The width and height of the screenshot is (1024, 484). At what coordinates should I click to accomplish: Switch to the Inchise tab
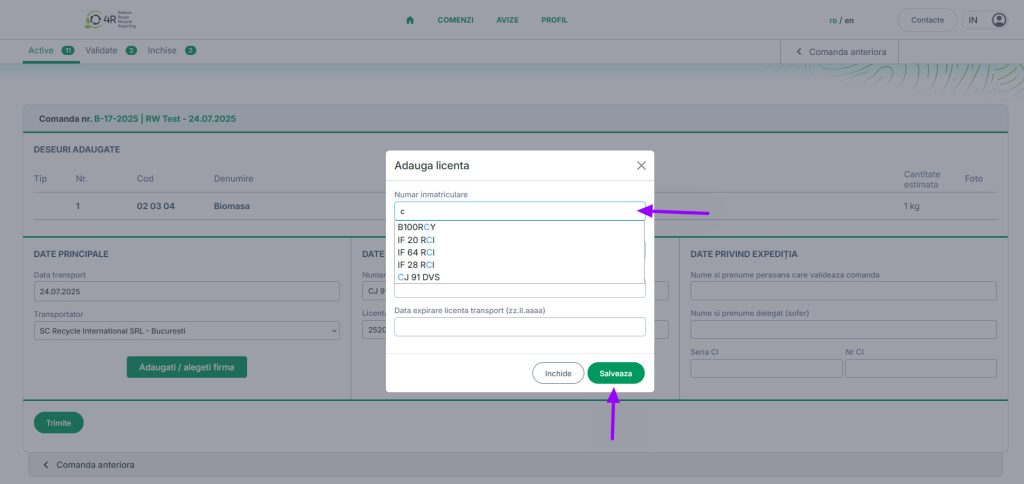163,50
